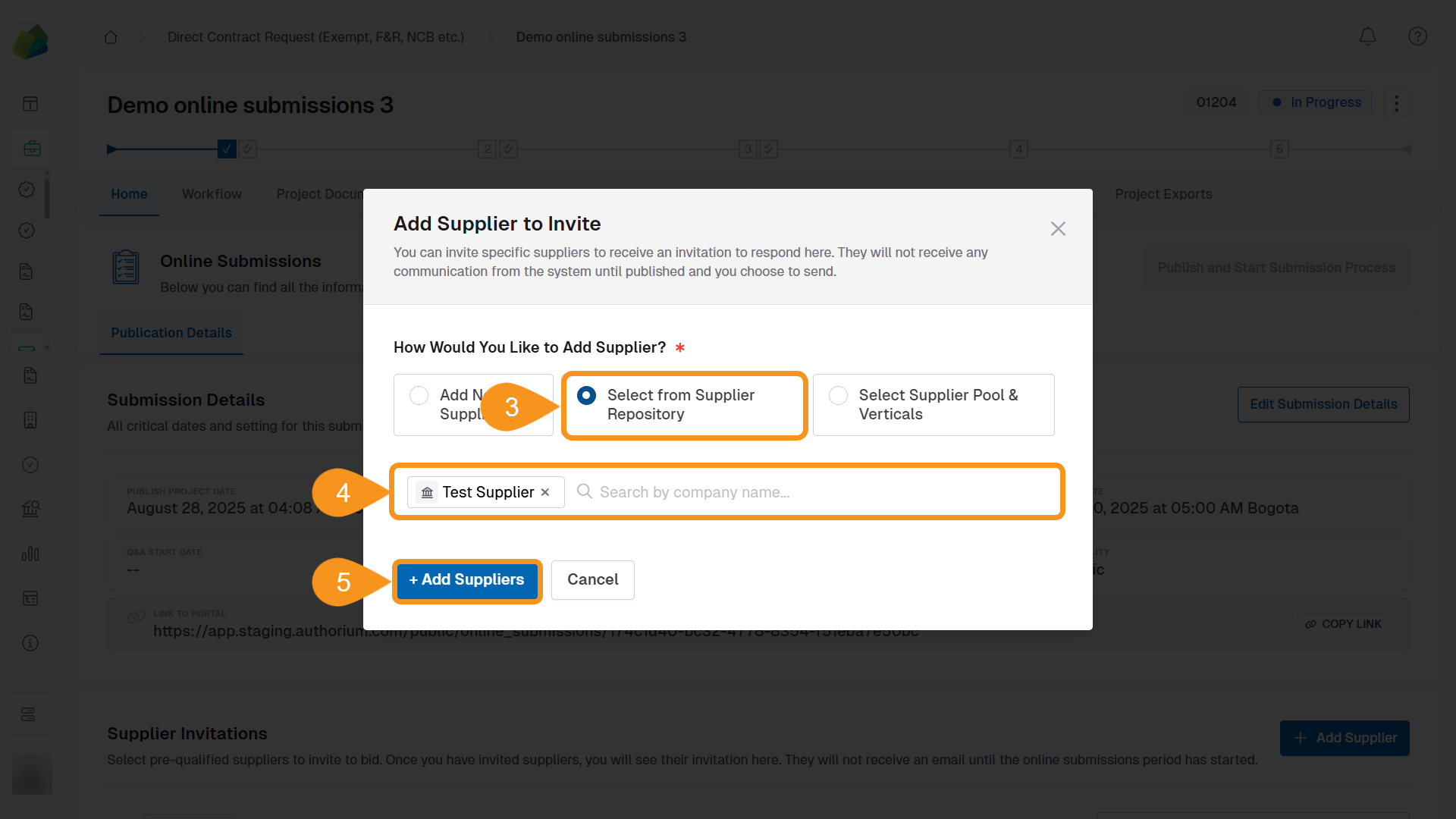The height and width of the screenshot is (819, 1456).
Task: Switch to the Workflow tab
Action: pyautogui.click(x=212, y=194)
